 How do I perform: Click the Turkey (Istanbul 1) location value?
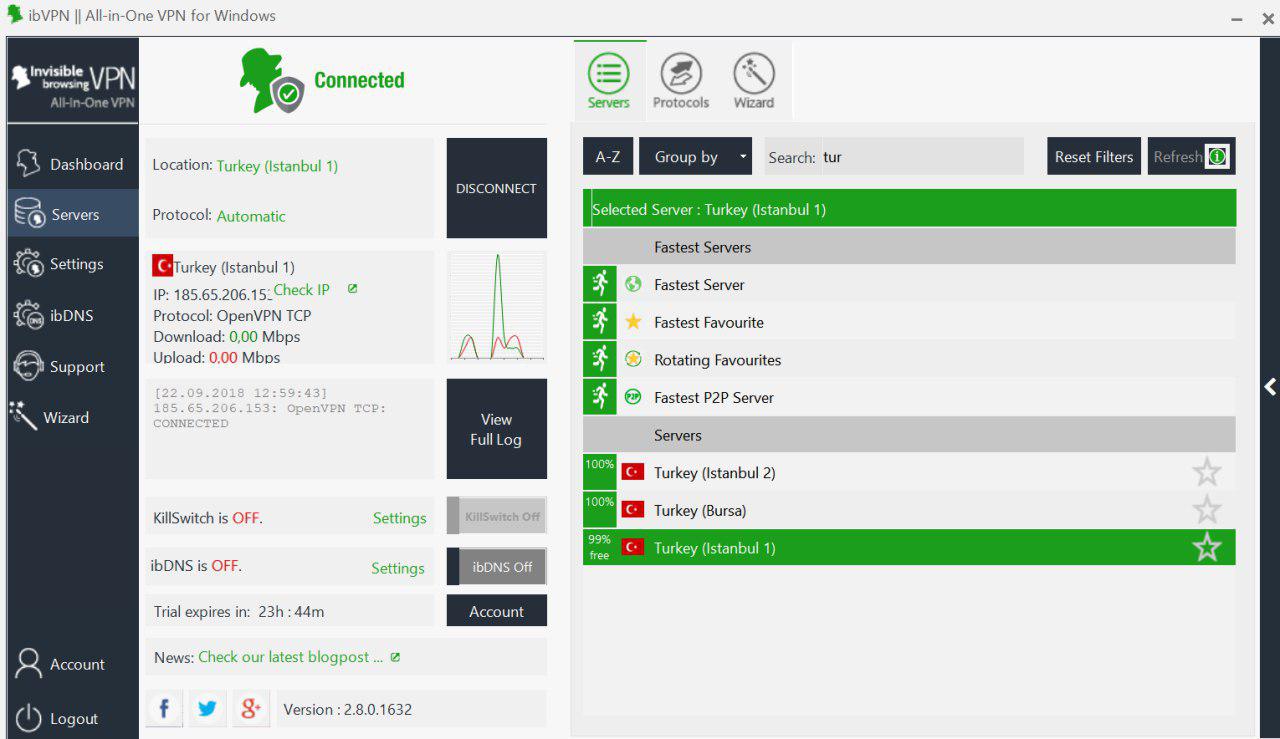tap(277, 166)
